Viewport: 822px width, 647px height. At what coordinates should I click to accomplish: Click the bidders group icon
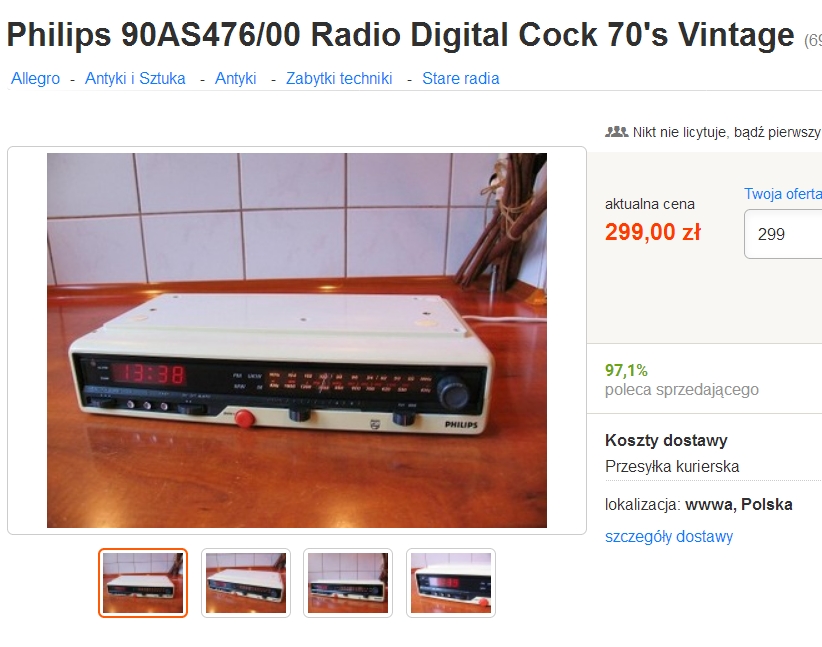tap(616, 132)
